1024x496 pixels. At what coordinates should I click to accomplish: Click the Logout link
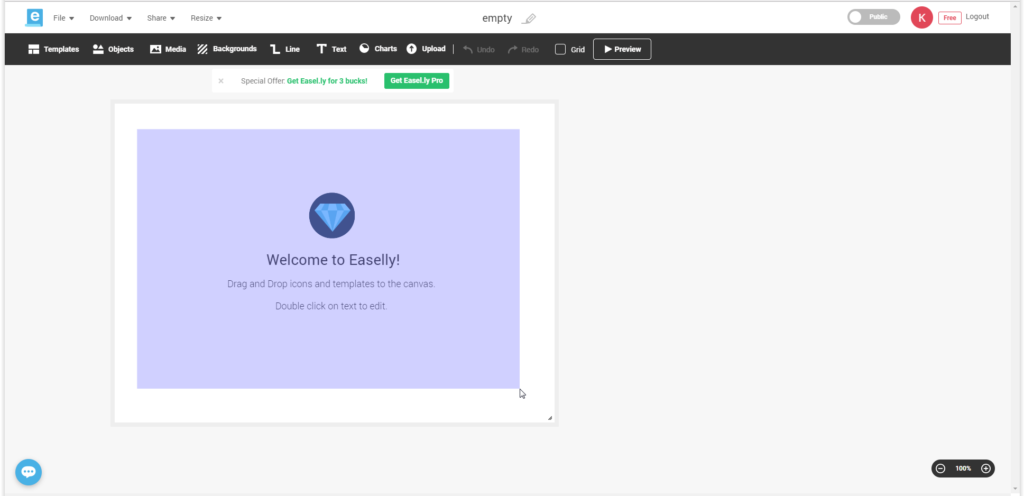coord(977,17)
